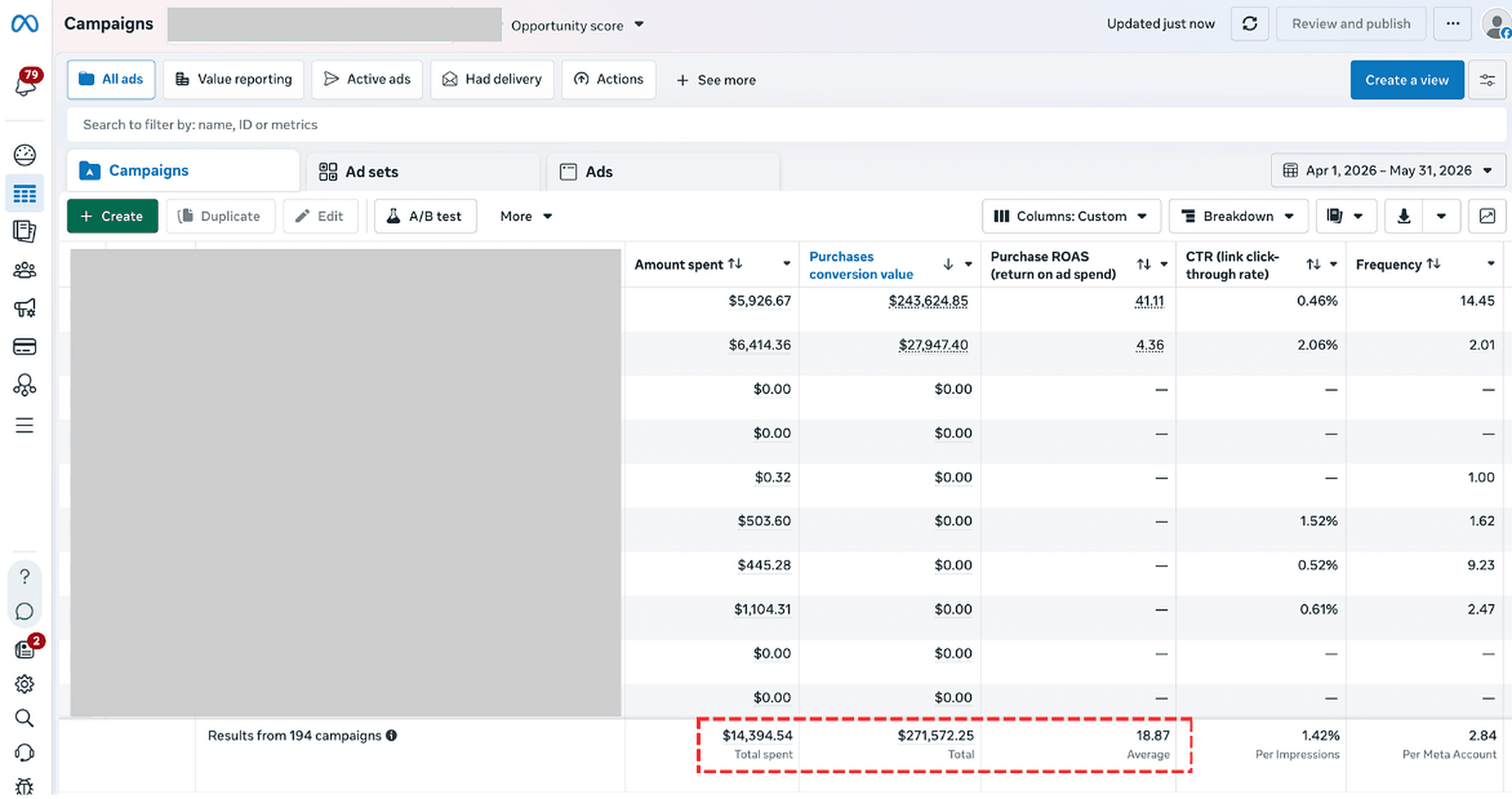Viewport: 1512px width, 799px height.
Task: Open Columns: Custom dropdown
Action: click(x=1071, y=216)
